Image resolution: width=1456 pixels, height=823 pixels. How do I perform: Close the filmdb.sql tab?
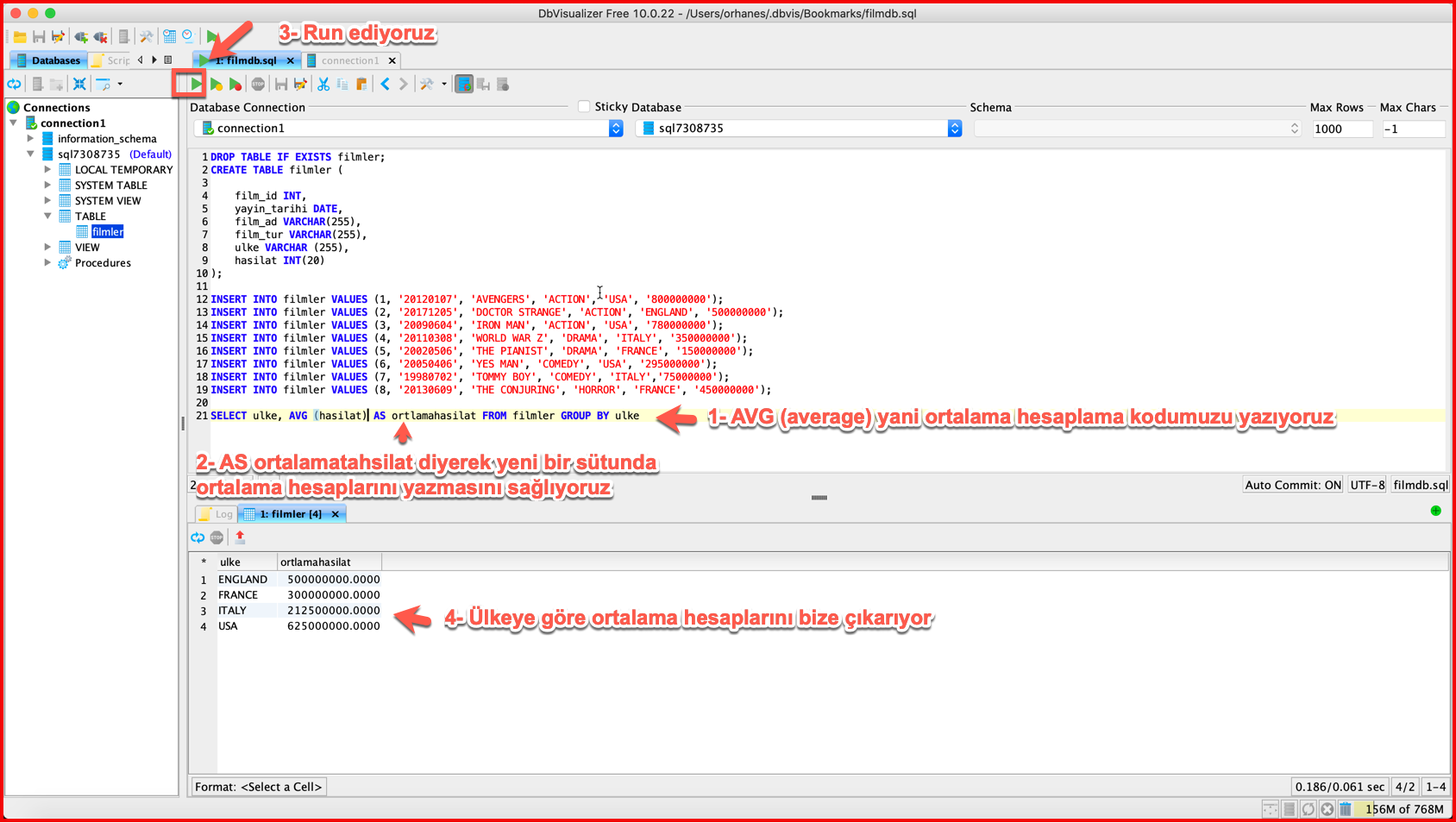pyautogui.click(x=291, y=60)
